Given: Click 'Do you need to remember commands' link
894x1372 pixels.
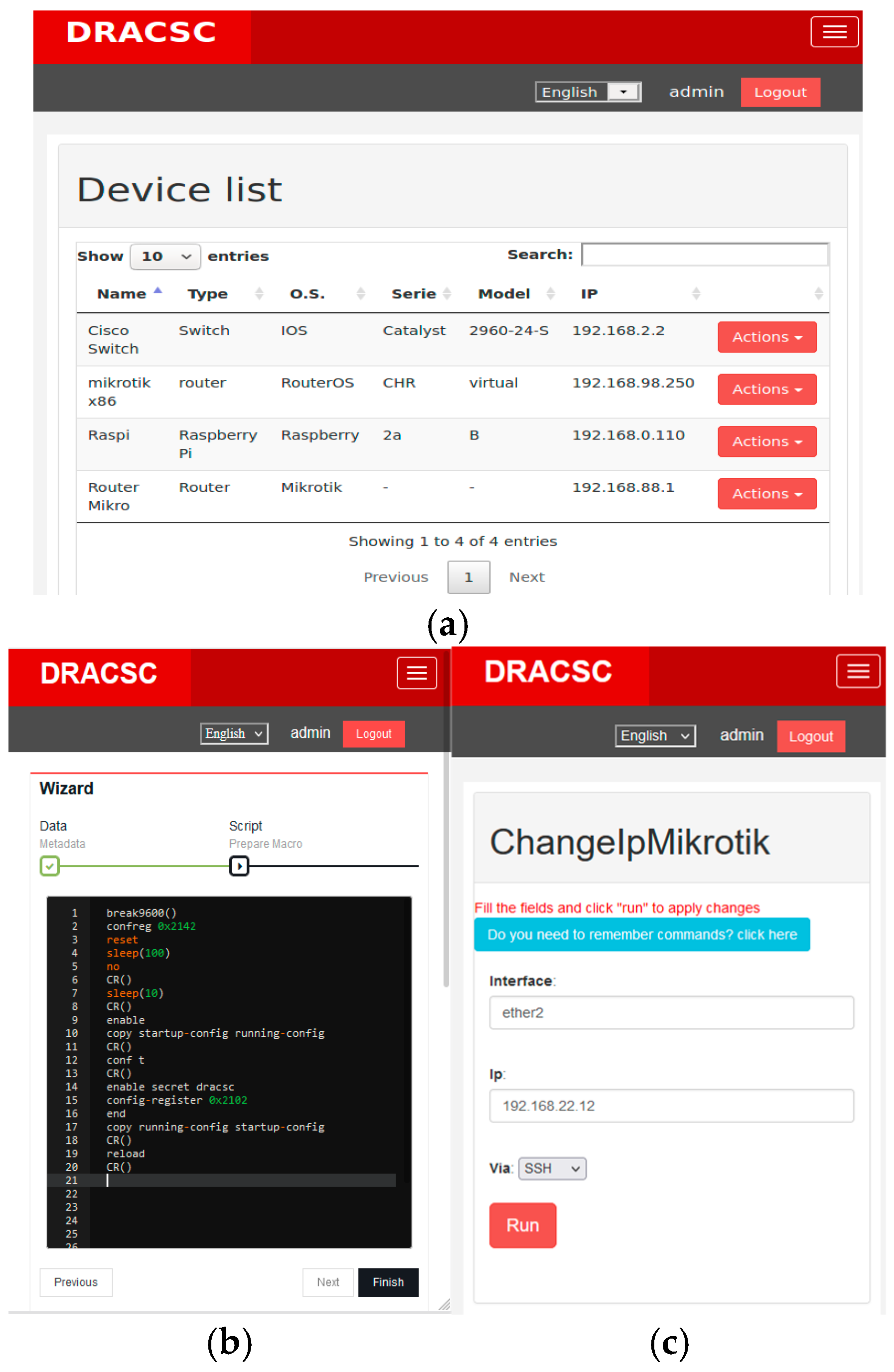Looking at the screenshot, I should tap(641, 934).
